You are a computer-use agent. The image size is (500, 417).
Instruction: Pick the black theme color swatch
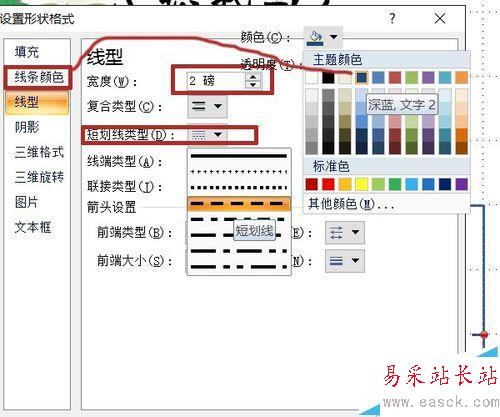pos(328,78)
